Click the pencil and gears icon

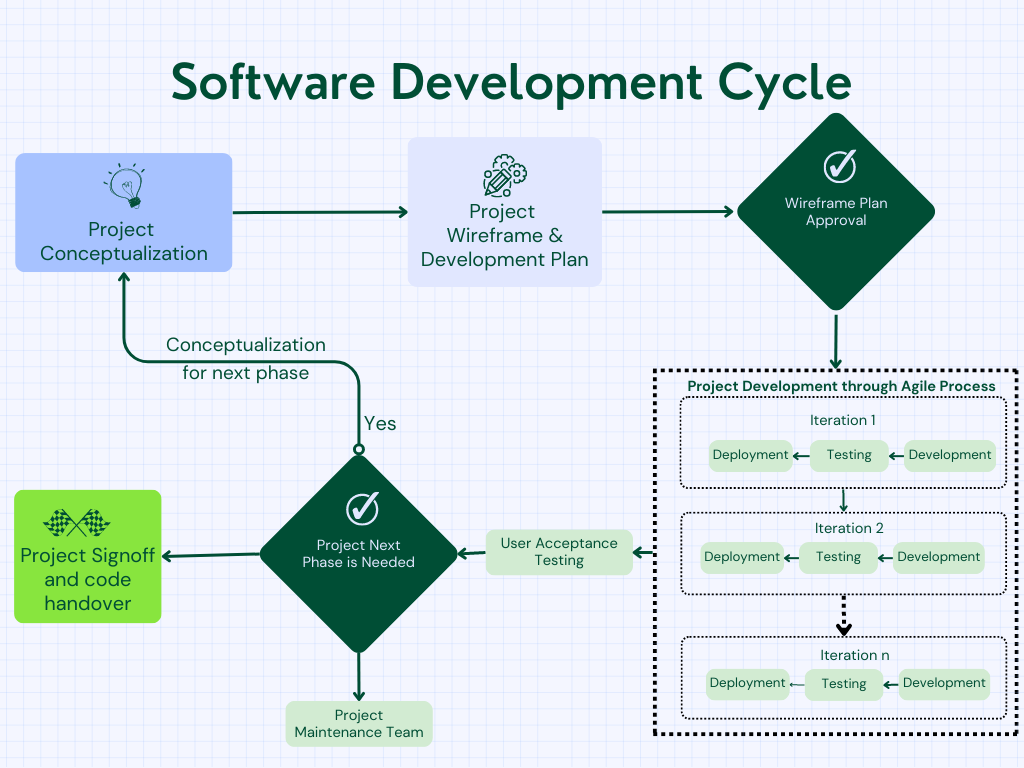point(505,176)
